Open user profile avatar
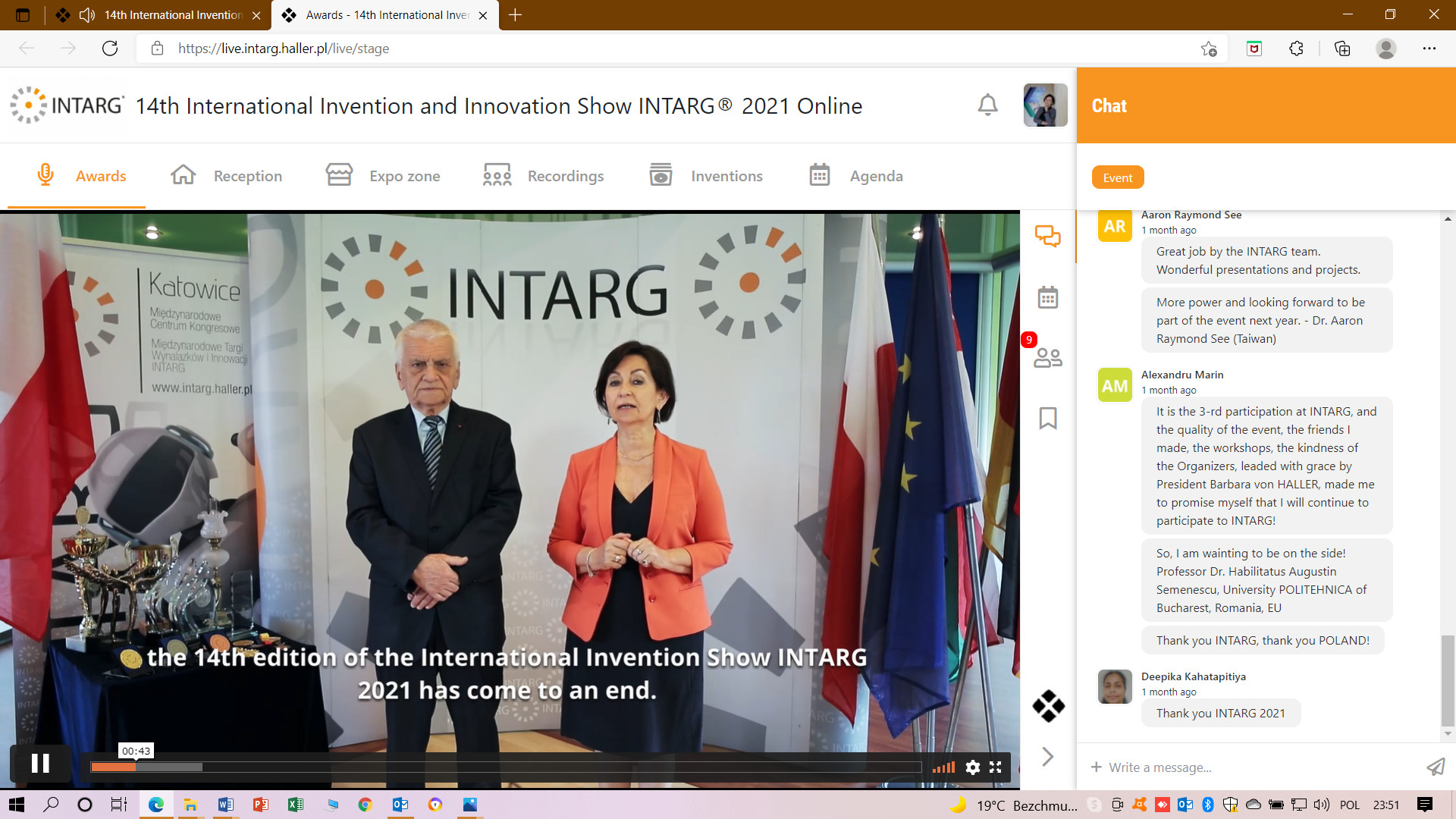The width and height of the screenshot is (1456, 819). tap(1045, 105)
